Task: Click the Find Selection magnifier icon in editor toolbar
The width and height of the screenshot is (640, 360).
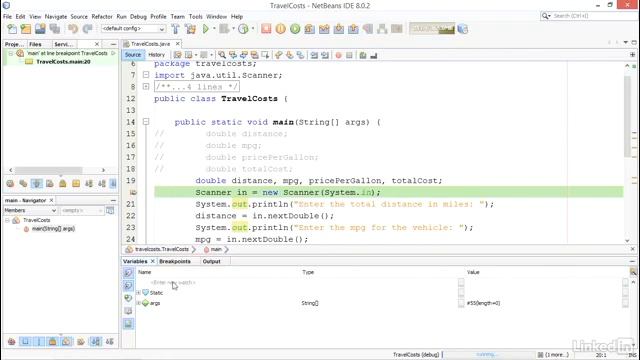Action: (x=222, y=55)
